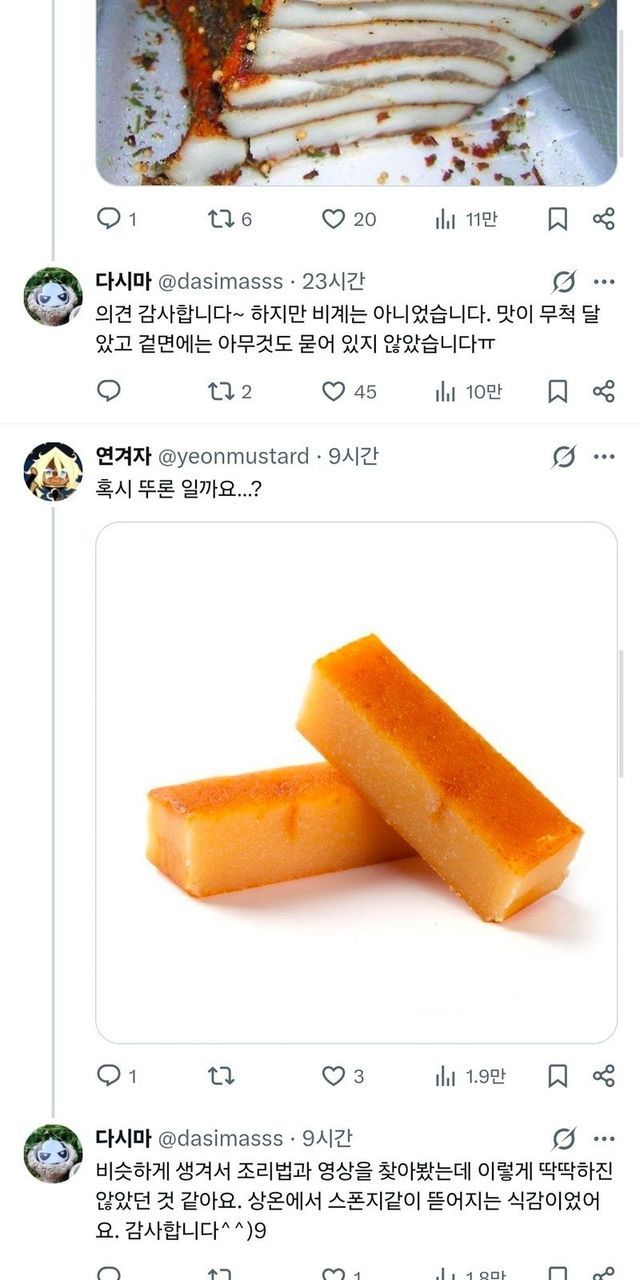Like 다시마's tweet with 45 likes
The width and height of the screenshot is (640, 1280).
click(x=334, y=391)
